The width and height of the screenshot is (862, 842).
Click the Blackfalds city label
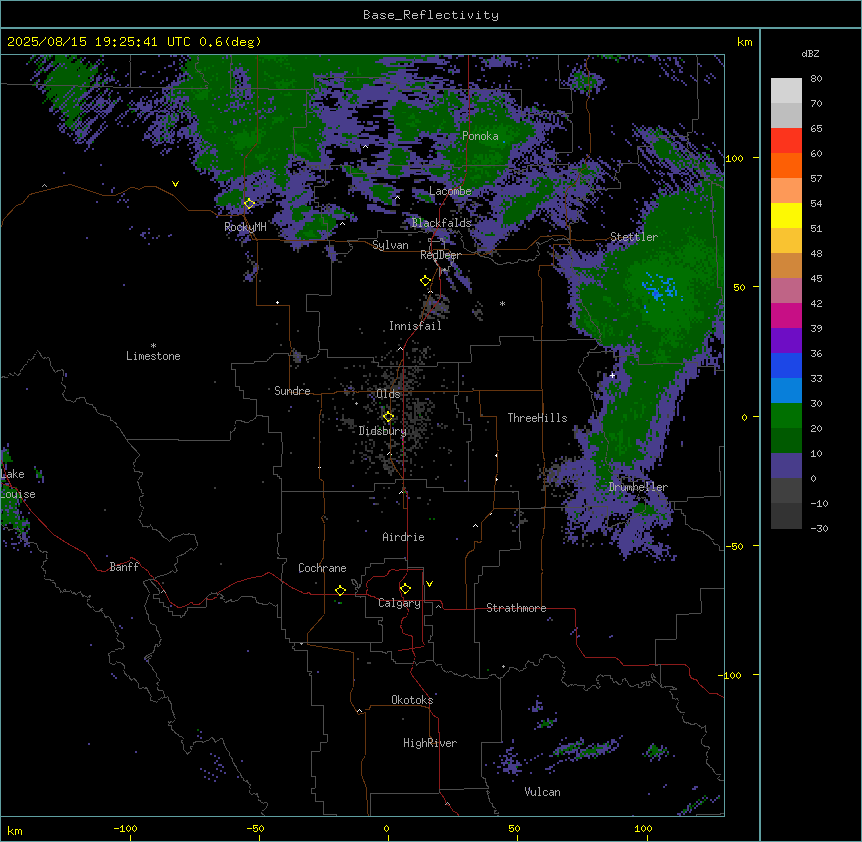tap(441, 223)
